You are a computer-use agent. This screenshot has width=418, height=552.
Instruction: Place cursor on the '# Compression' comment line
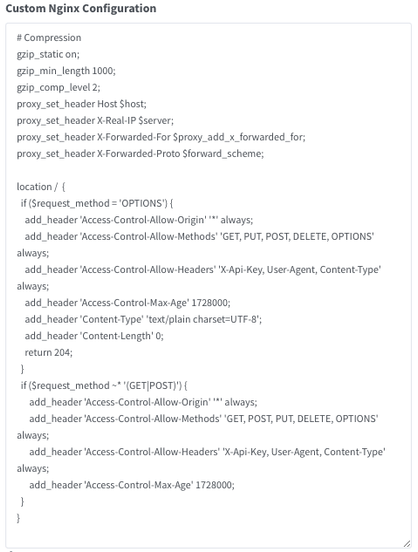tap(49, 38)
